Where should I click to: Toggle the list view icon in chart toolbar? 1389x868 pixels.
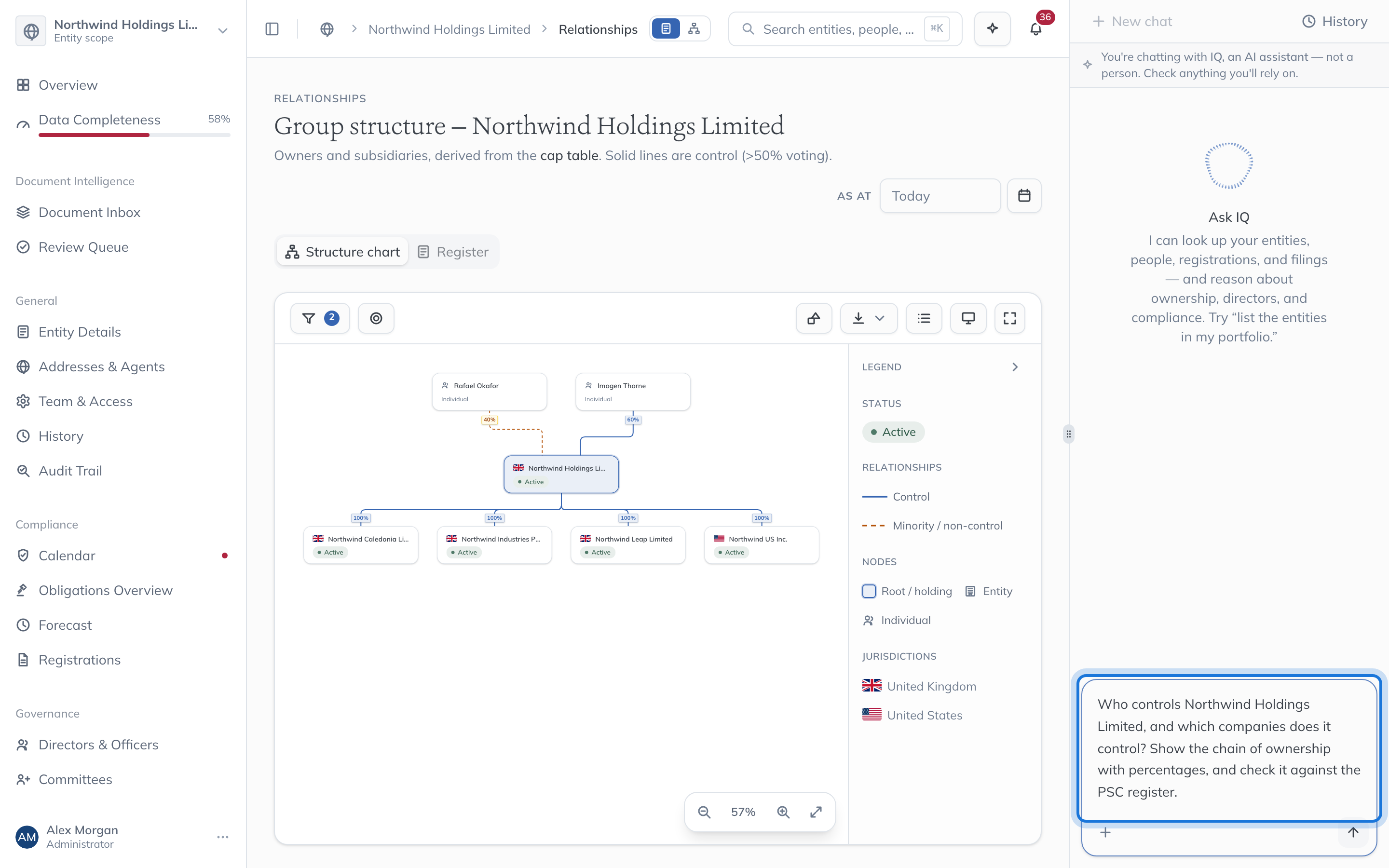pyautogui.click(x=924, y=318)
